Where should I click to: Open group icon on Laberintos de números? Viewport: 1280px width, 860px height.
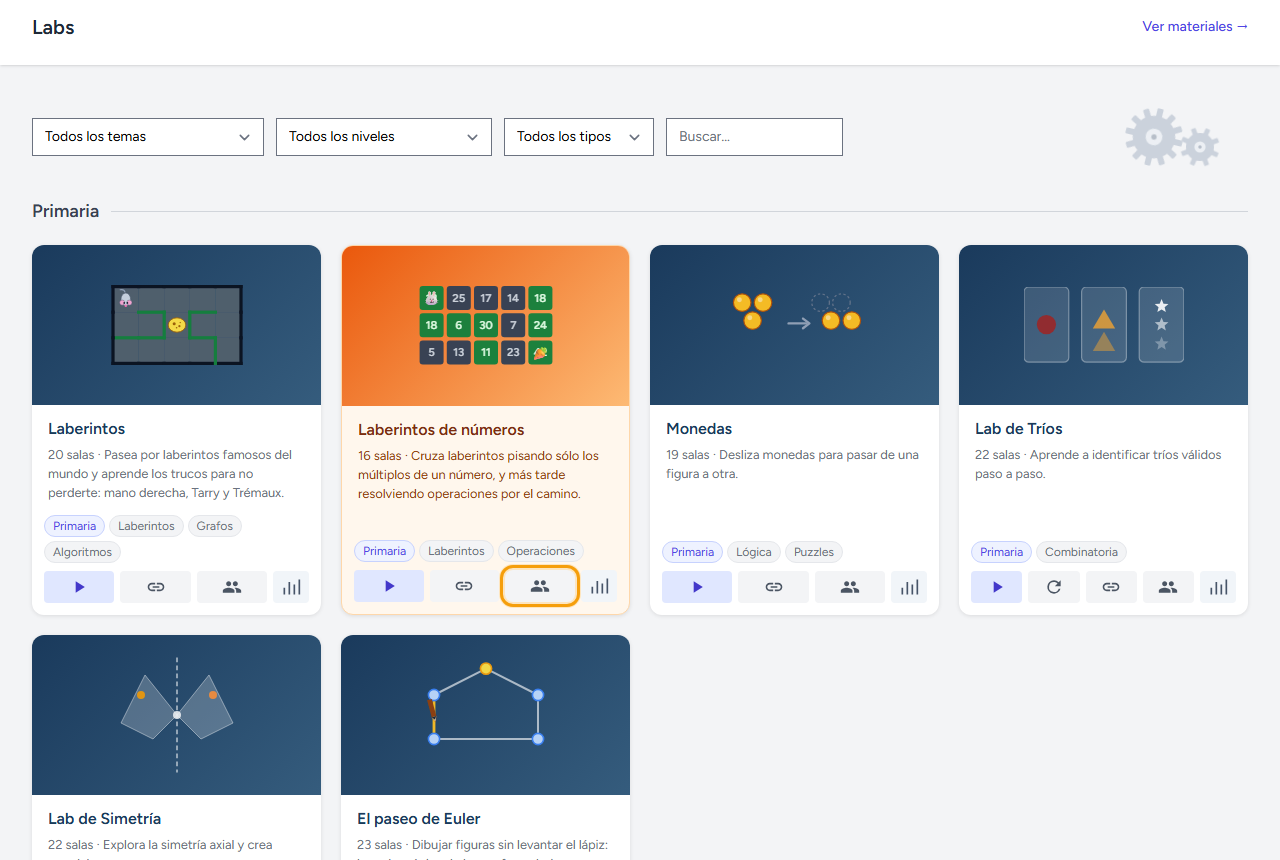pyautogui.click(x=540, y=586)
